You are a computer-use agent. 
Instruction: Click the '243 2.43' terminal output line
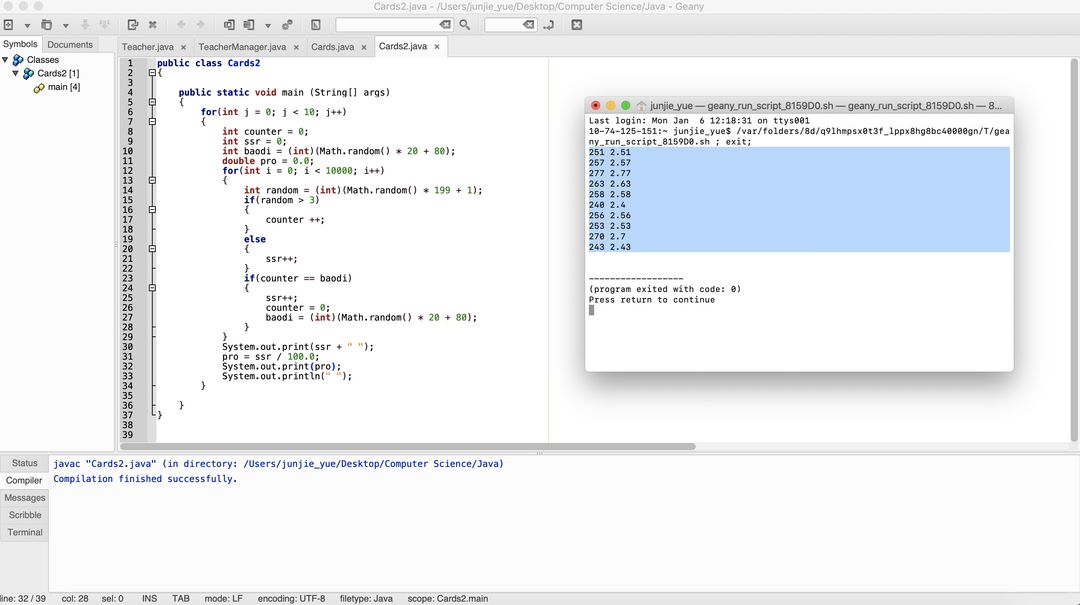610,247
